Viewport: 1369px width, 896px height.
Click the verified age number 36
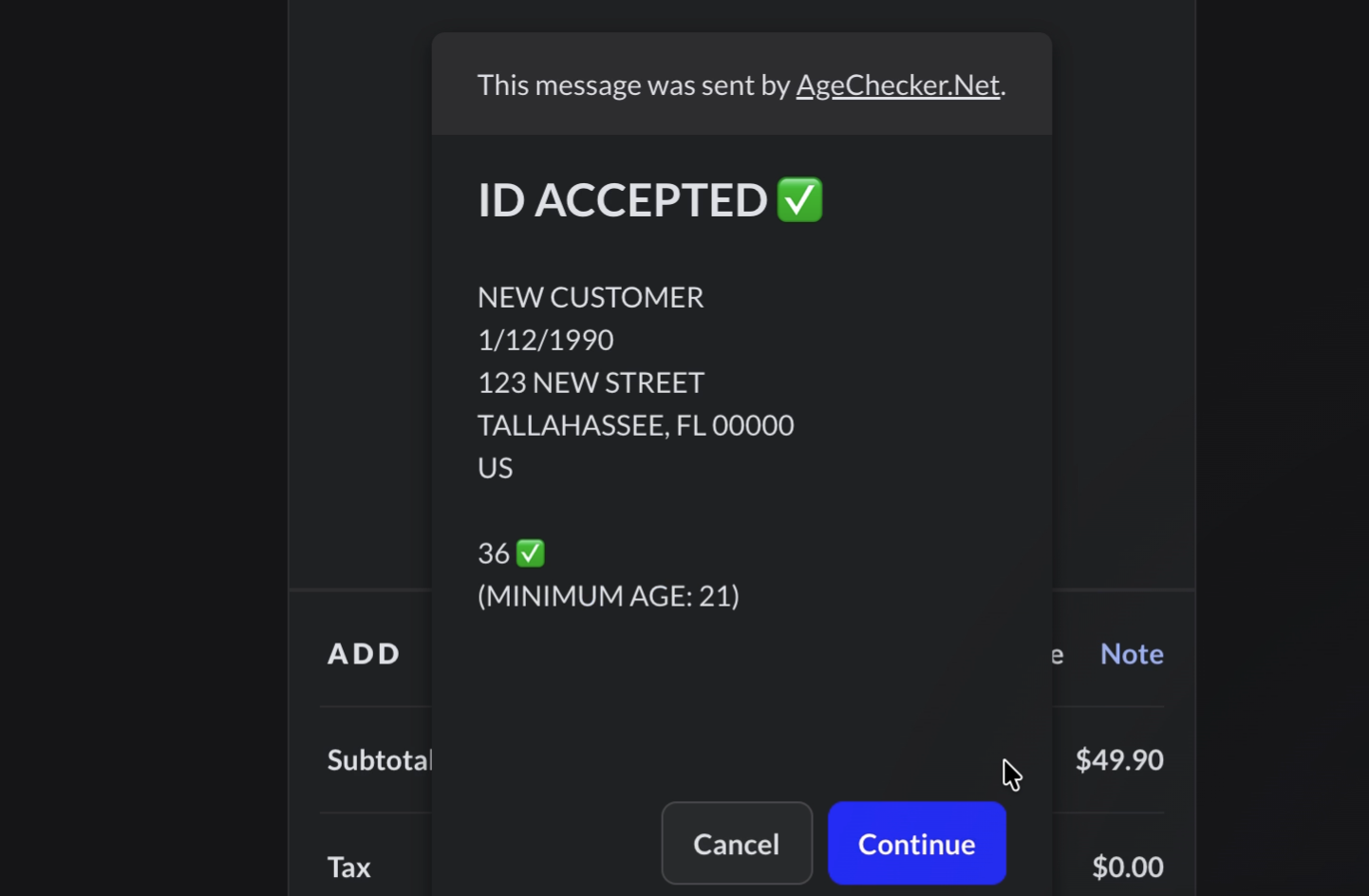click(494, 553)
